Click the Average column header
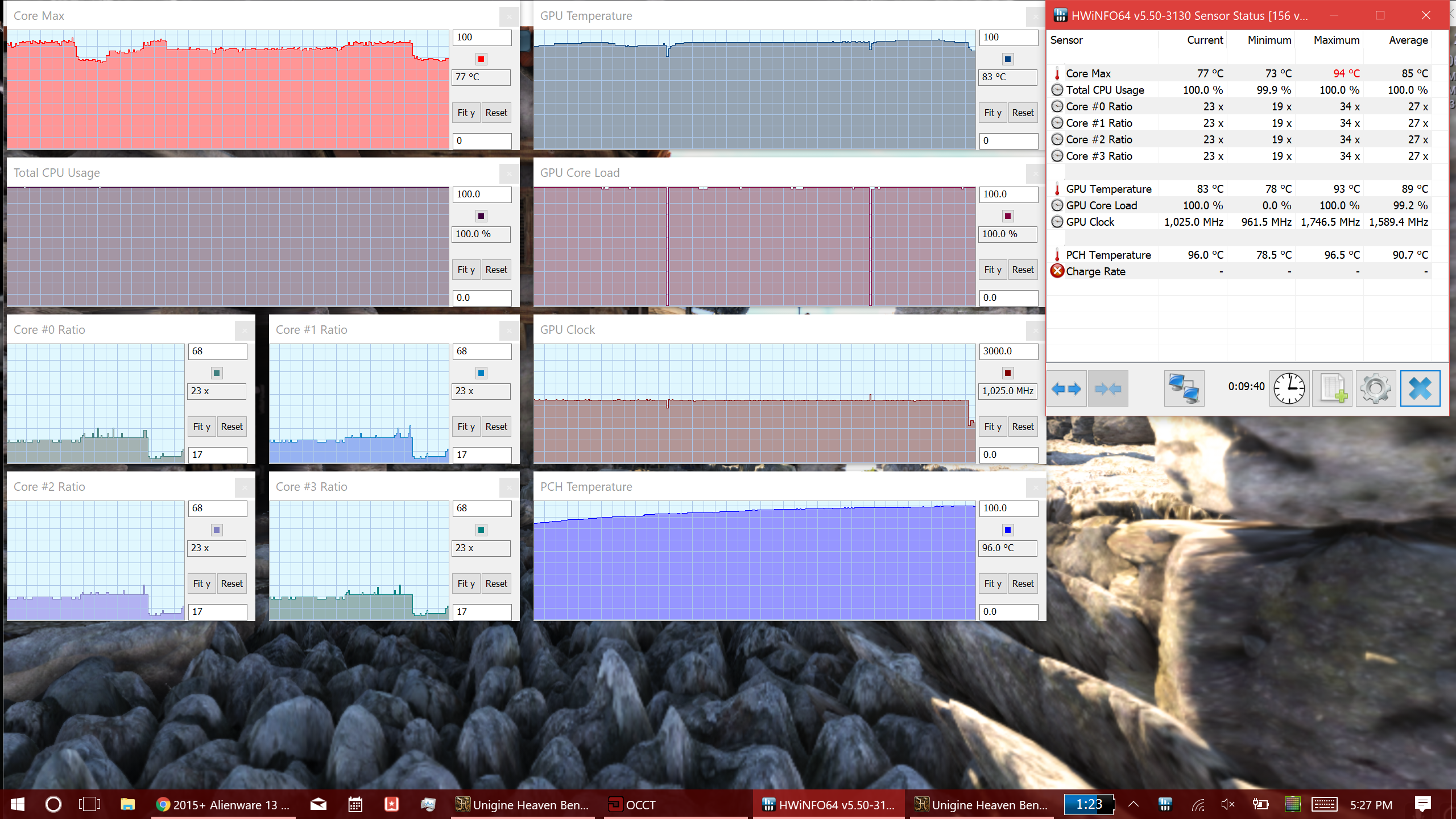The image size is (1456, 819). point(1408,40)
